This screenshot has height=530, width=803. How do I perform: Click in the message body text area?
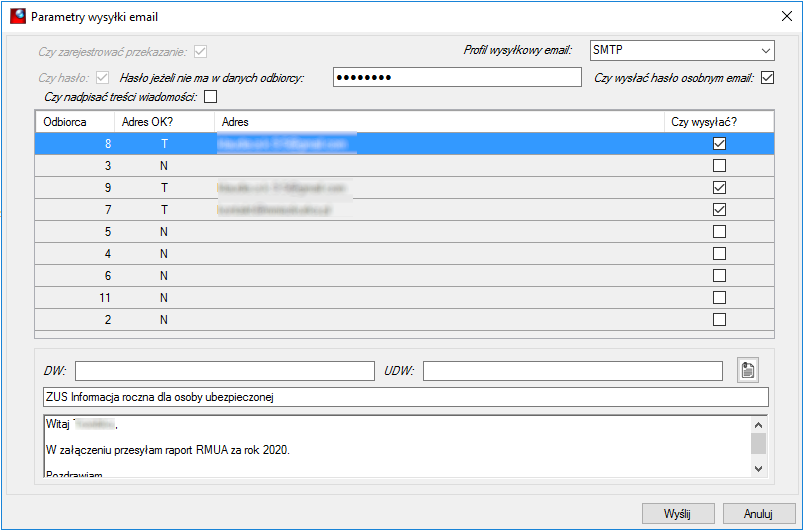tap(397, 447)
